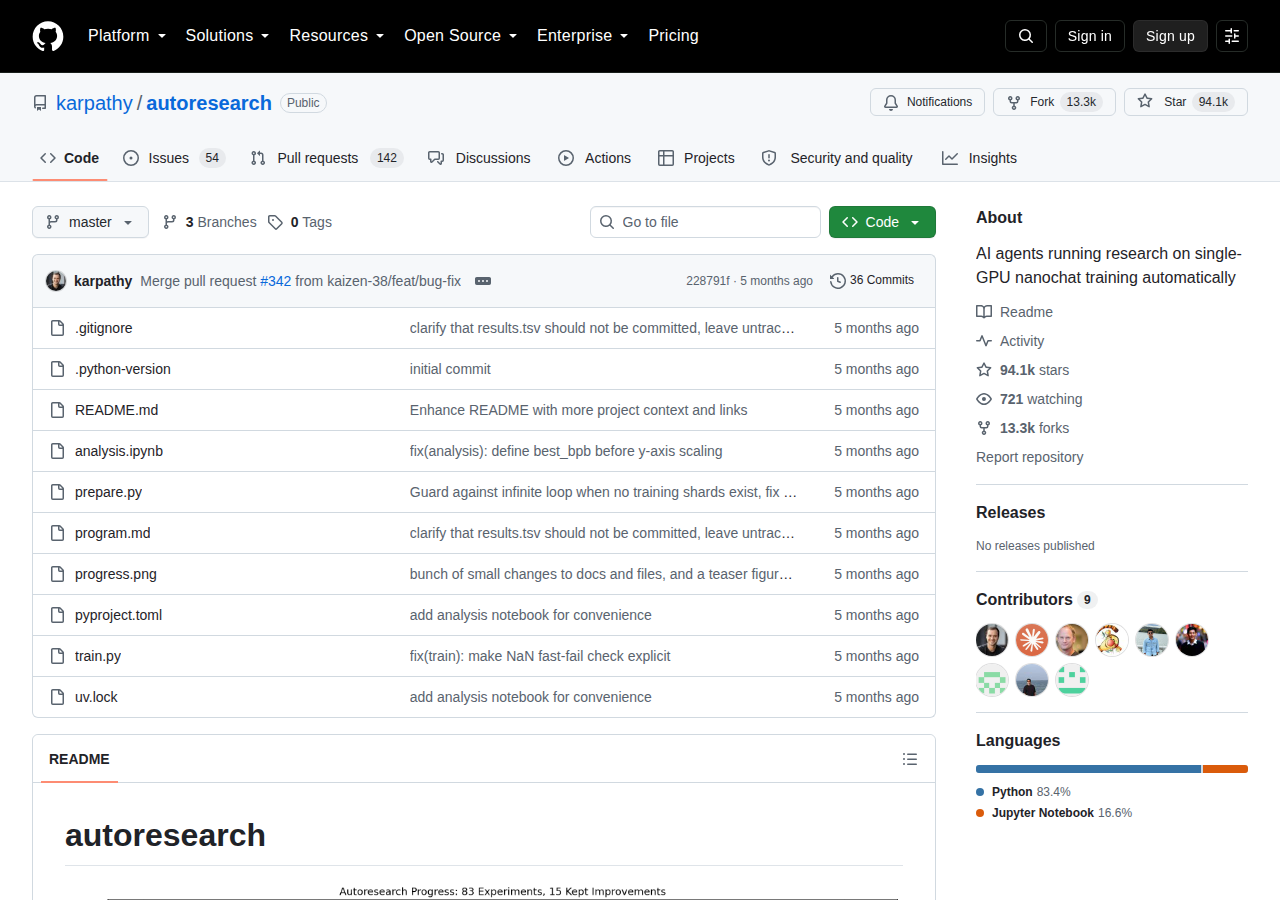Select the README tab heading

pos(79,759)
